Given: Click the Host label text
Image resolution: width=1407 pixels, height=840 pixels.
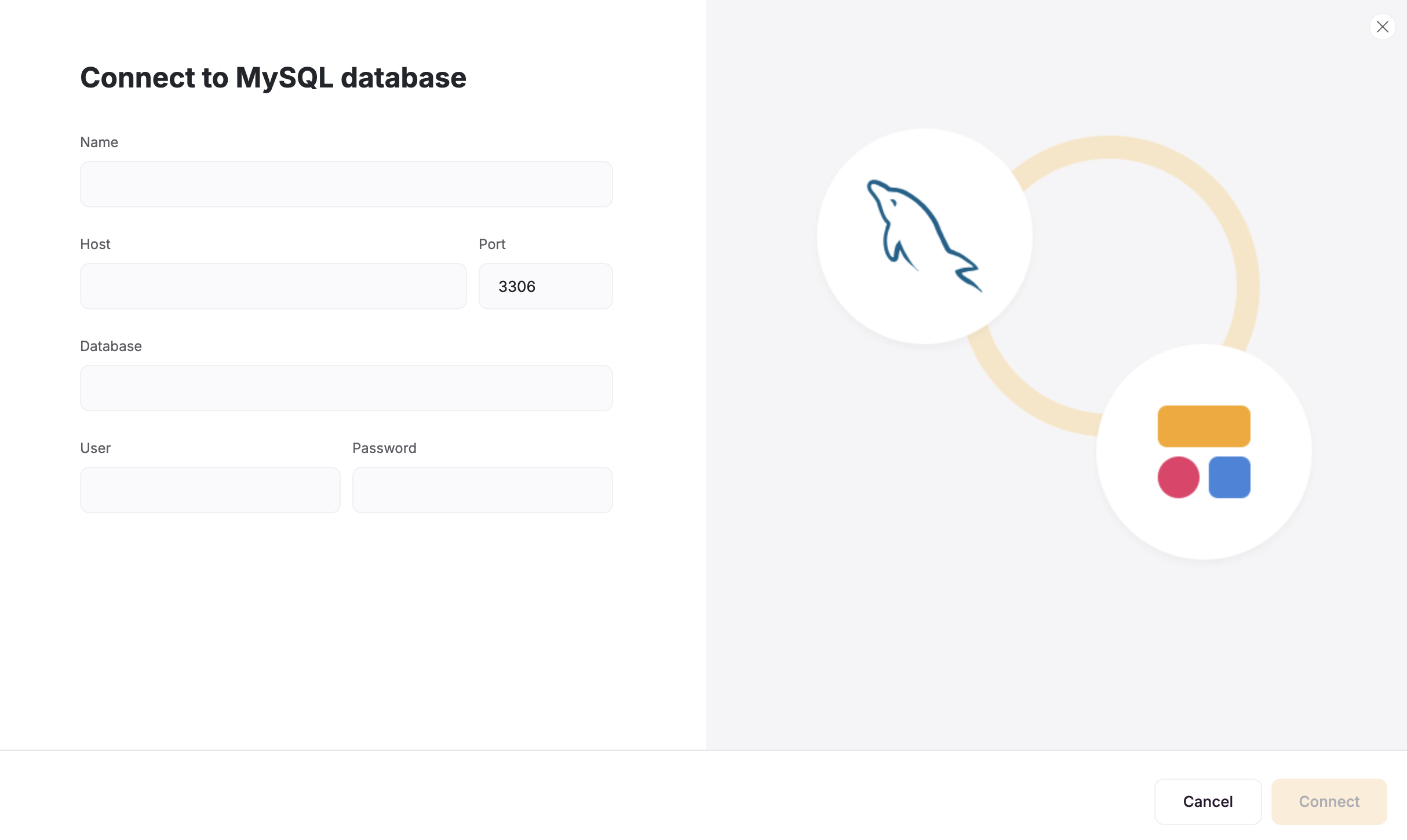Looking at the screenshot, I should tap(95, 244).
